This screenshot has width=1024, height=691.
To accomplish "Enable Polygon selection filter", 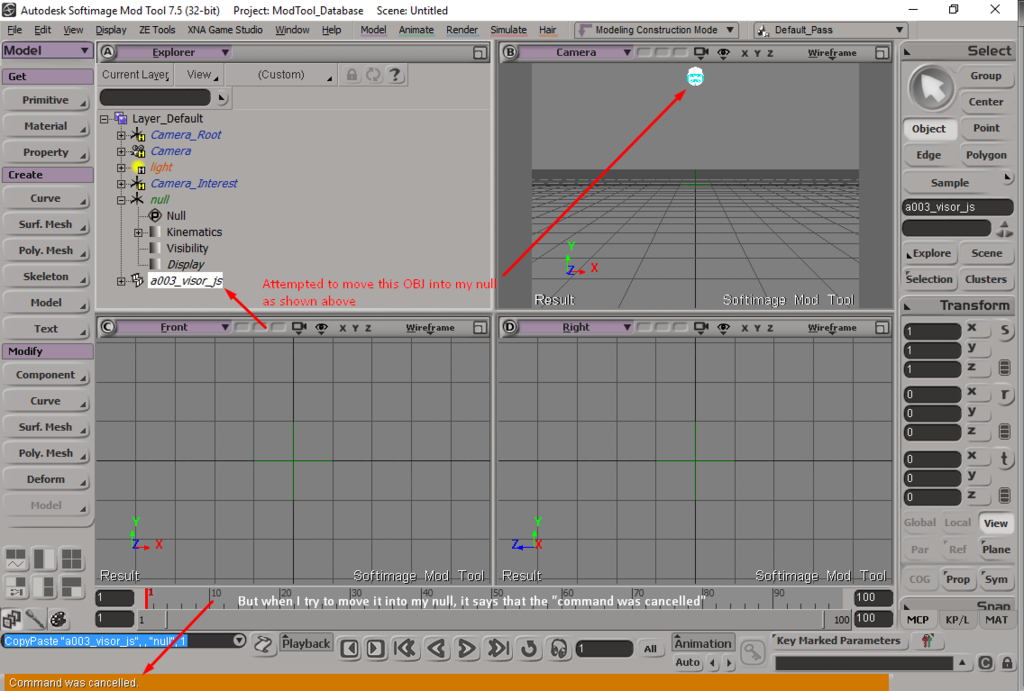I will point(986,155).
